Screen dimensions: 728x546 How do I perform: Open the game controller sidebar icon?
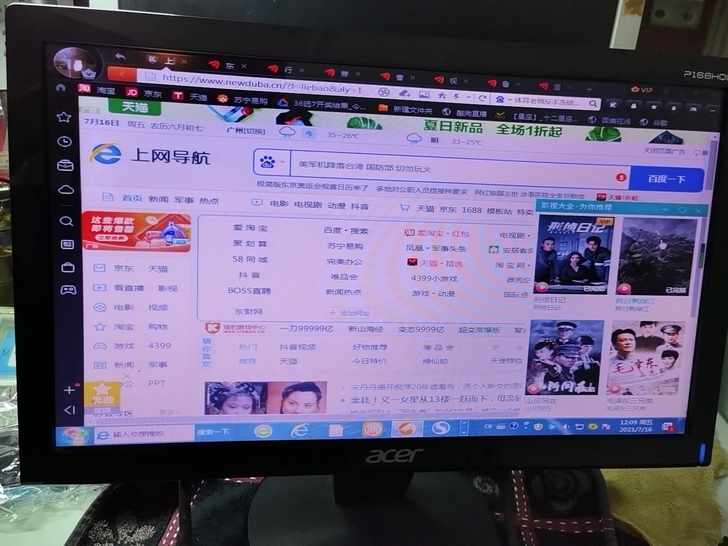(68, 290)
